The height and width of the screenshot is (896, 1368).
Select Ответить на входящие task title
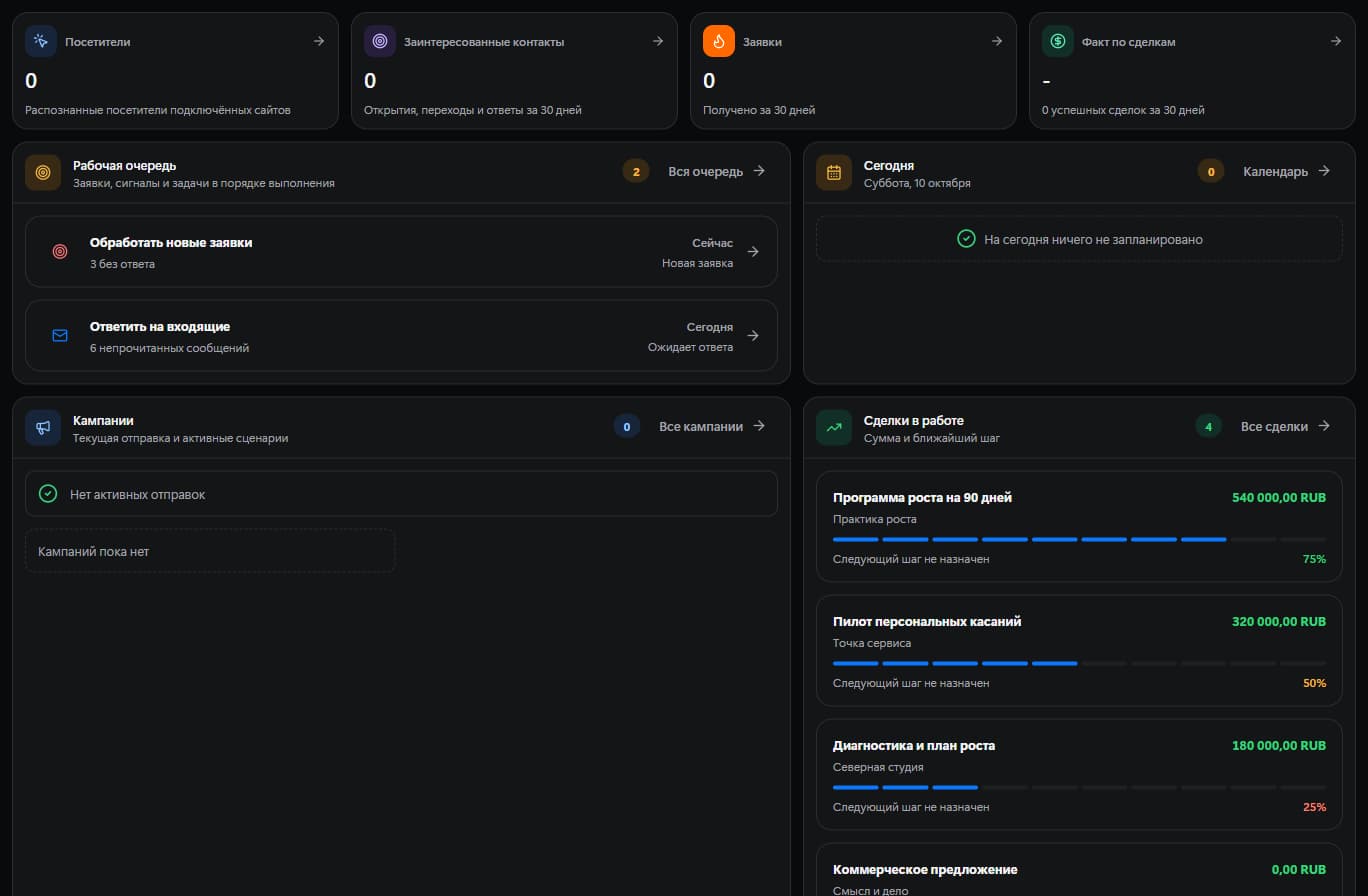click(x=160, y=326)
